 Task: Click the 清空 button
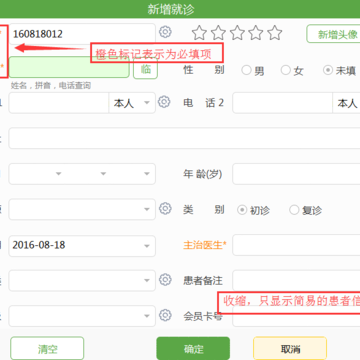point(47,349)
